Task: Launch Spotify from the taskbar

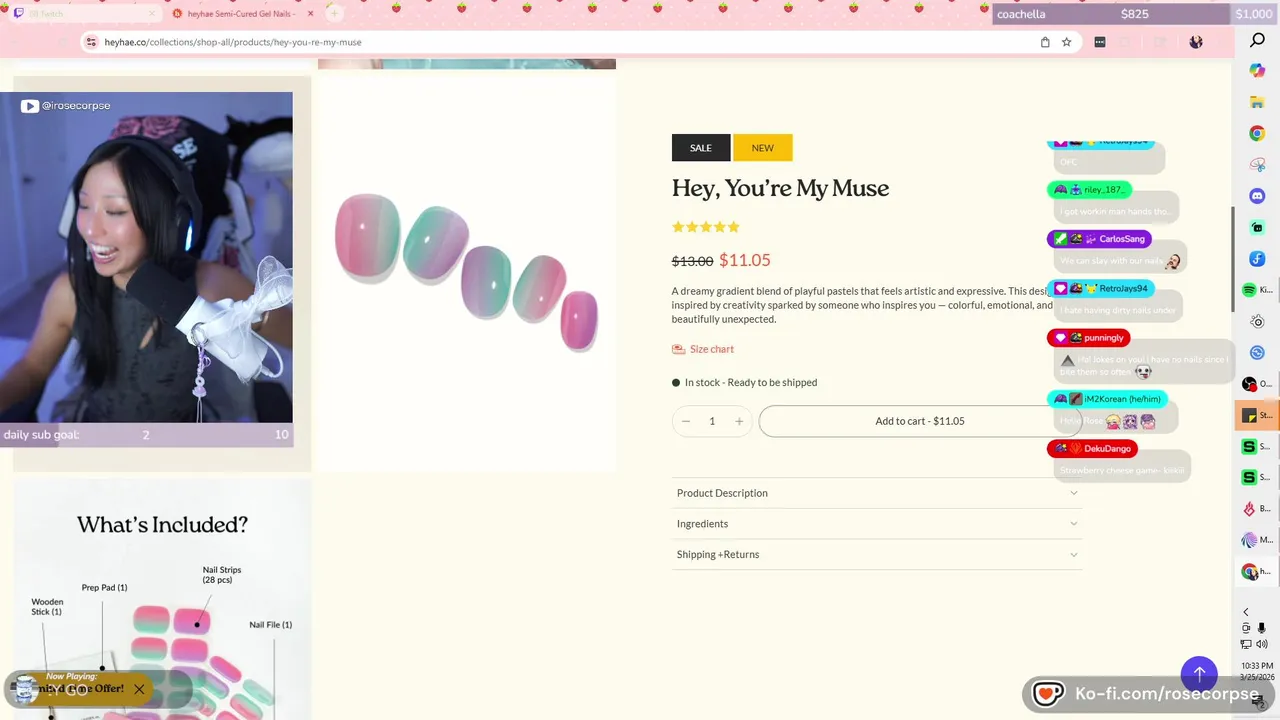Action: [x=1249, y=290]
